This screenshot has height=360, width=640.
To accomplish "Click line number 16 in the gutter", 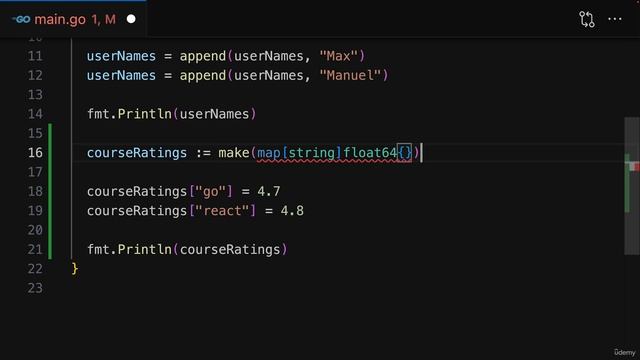I will [x=35, y=153].
